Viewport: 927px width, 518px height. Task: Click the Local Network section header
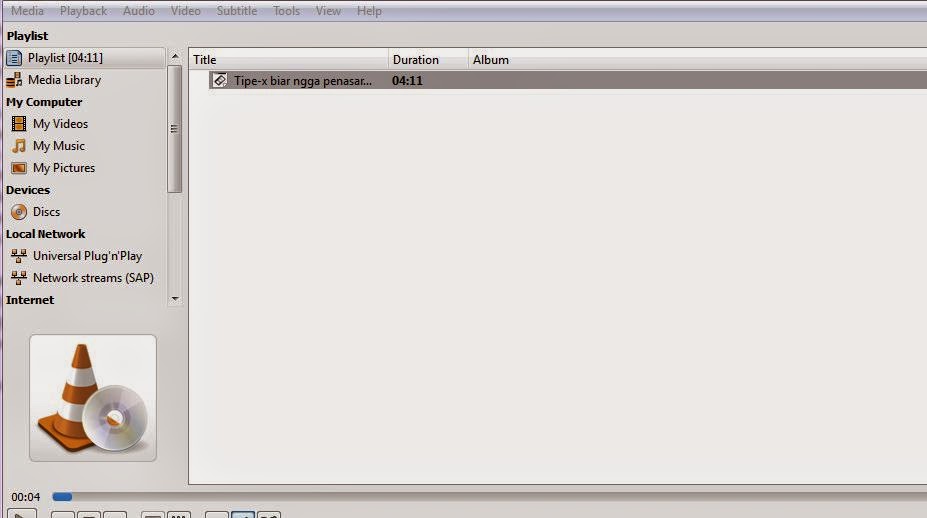[46, 234]
